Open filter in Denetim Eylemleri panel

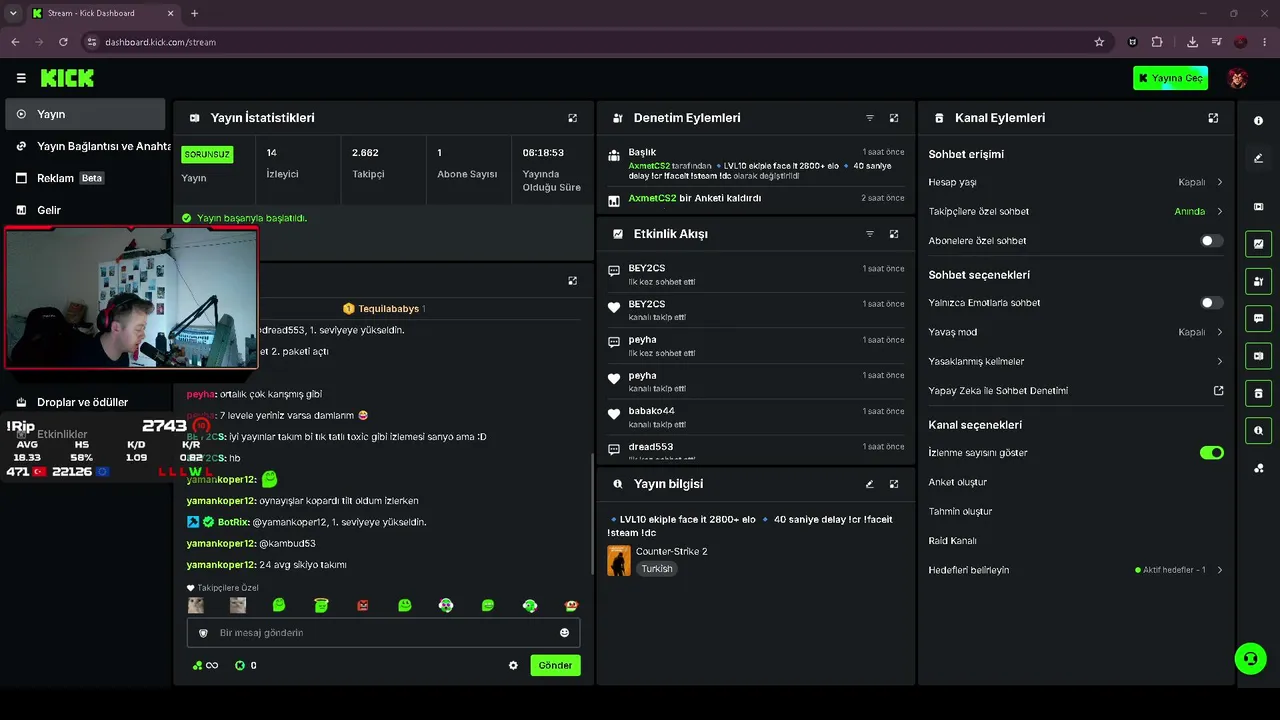pyautogui.click(x=869, y=118)
